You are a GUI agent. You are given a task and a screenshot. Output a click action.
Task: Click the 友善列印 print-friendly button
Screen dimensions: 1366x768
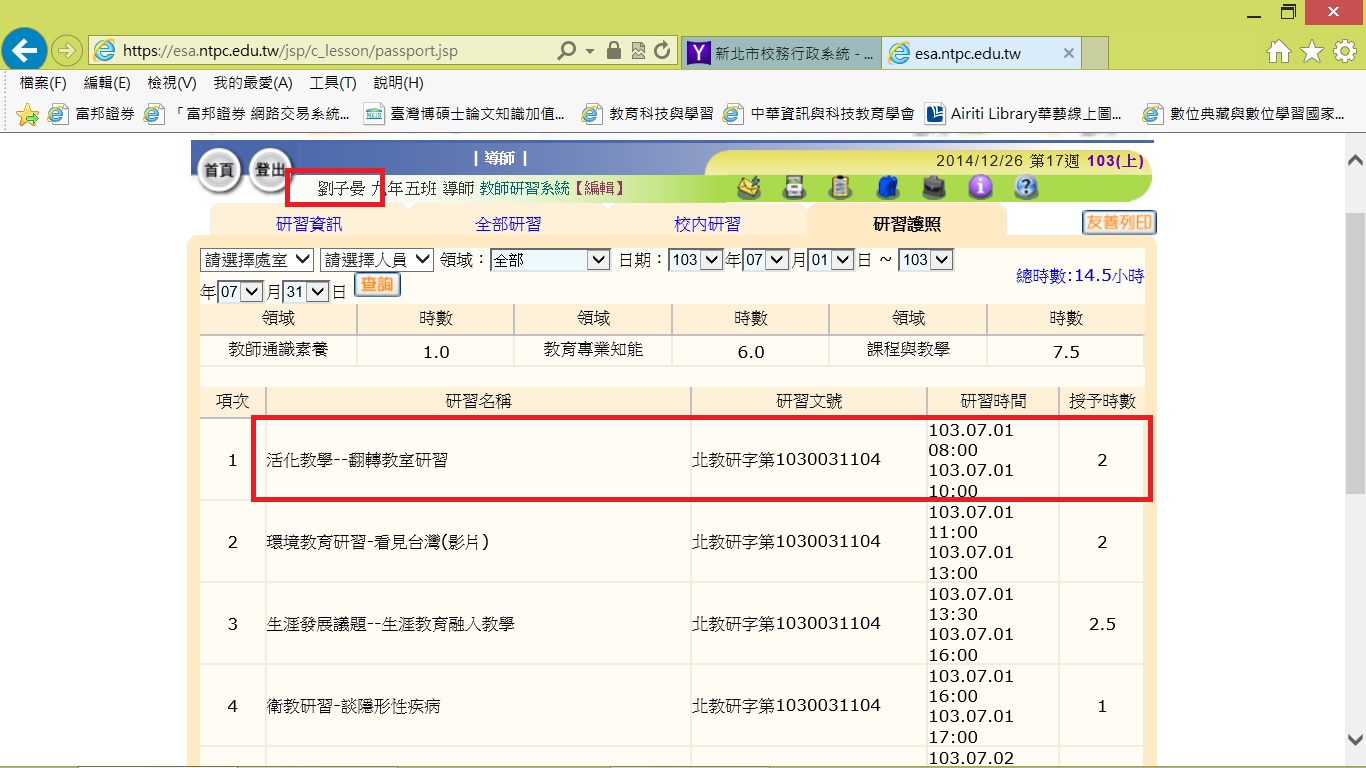[1118, 223]
